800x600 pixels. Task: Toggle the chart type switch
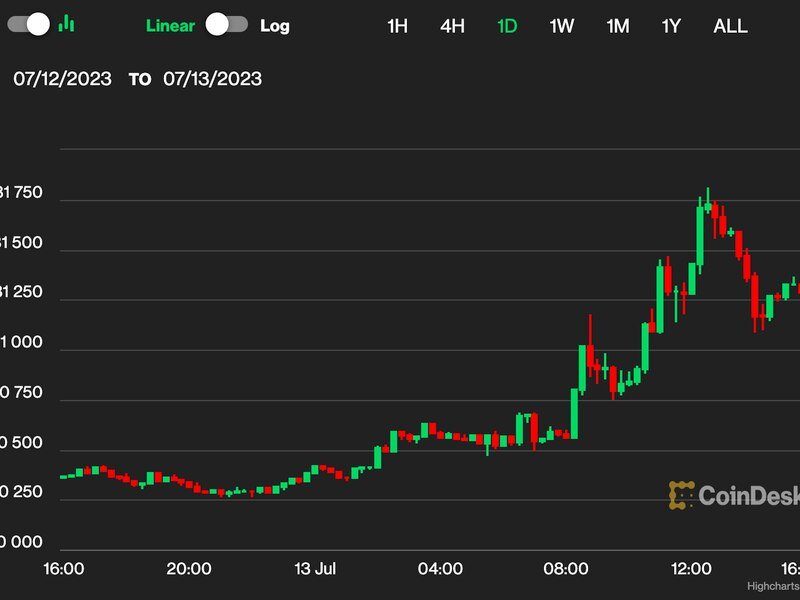27,25
